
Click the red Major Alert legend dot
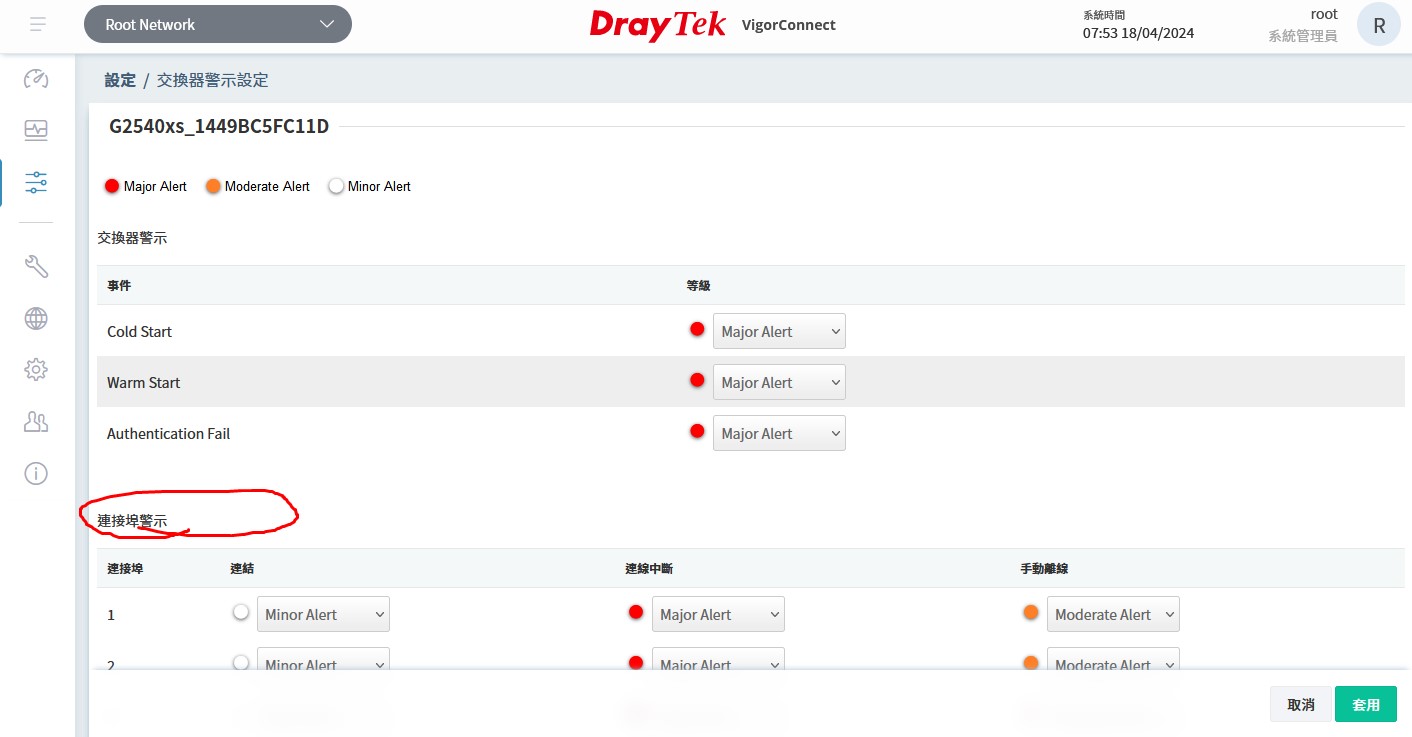coord(112,186)
